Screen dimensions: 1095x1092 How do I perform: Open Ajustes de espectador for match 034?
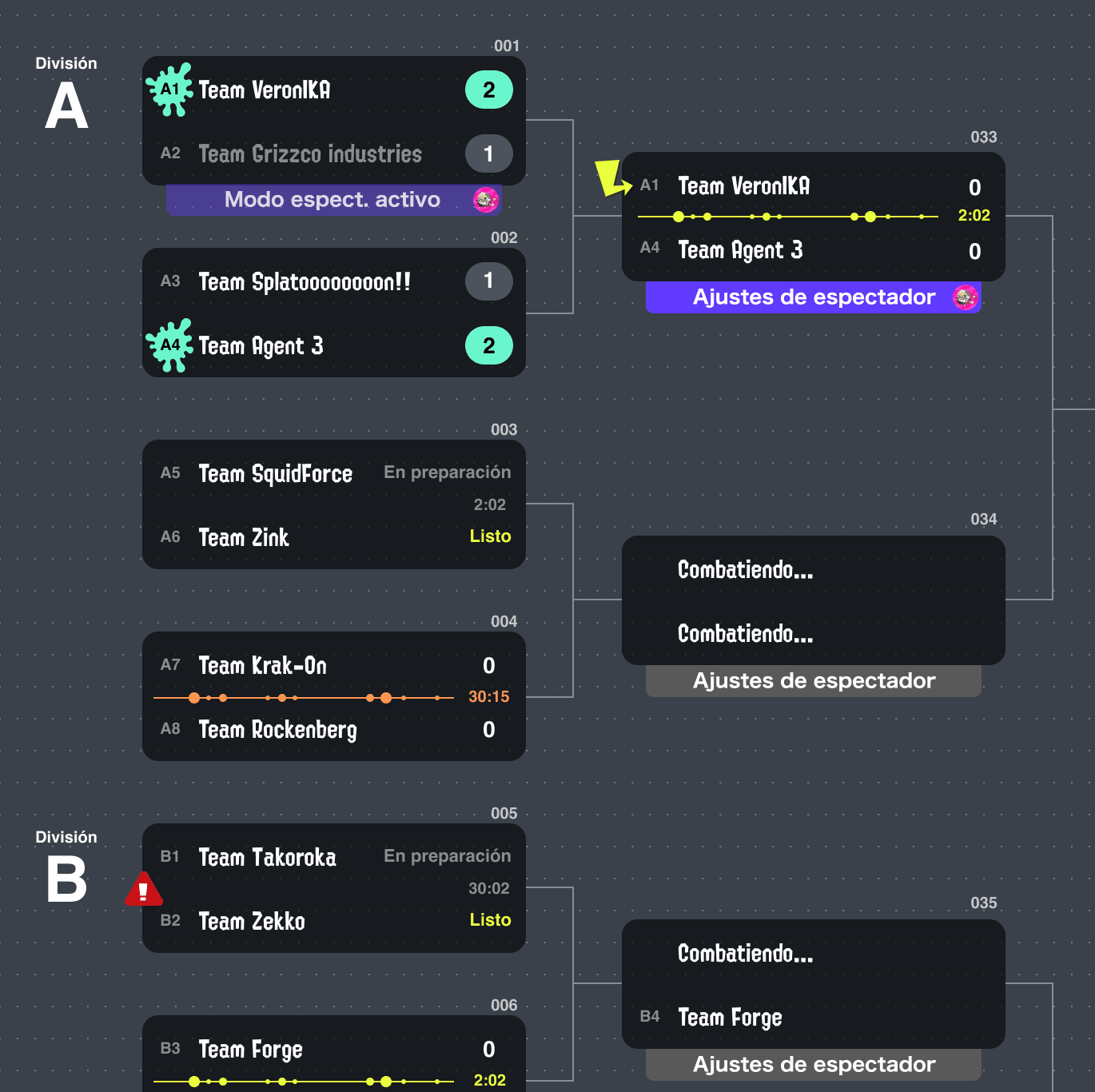tap(814, 681)
